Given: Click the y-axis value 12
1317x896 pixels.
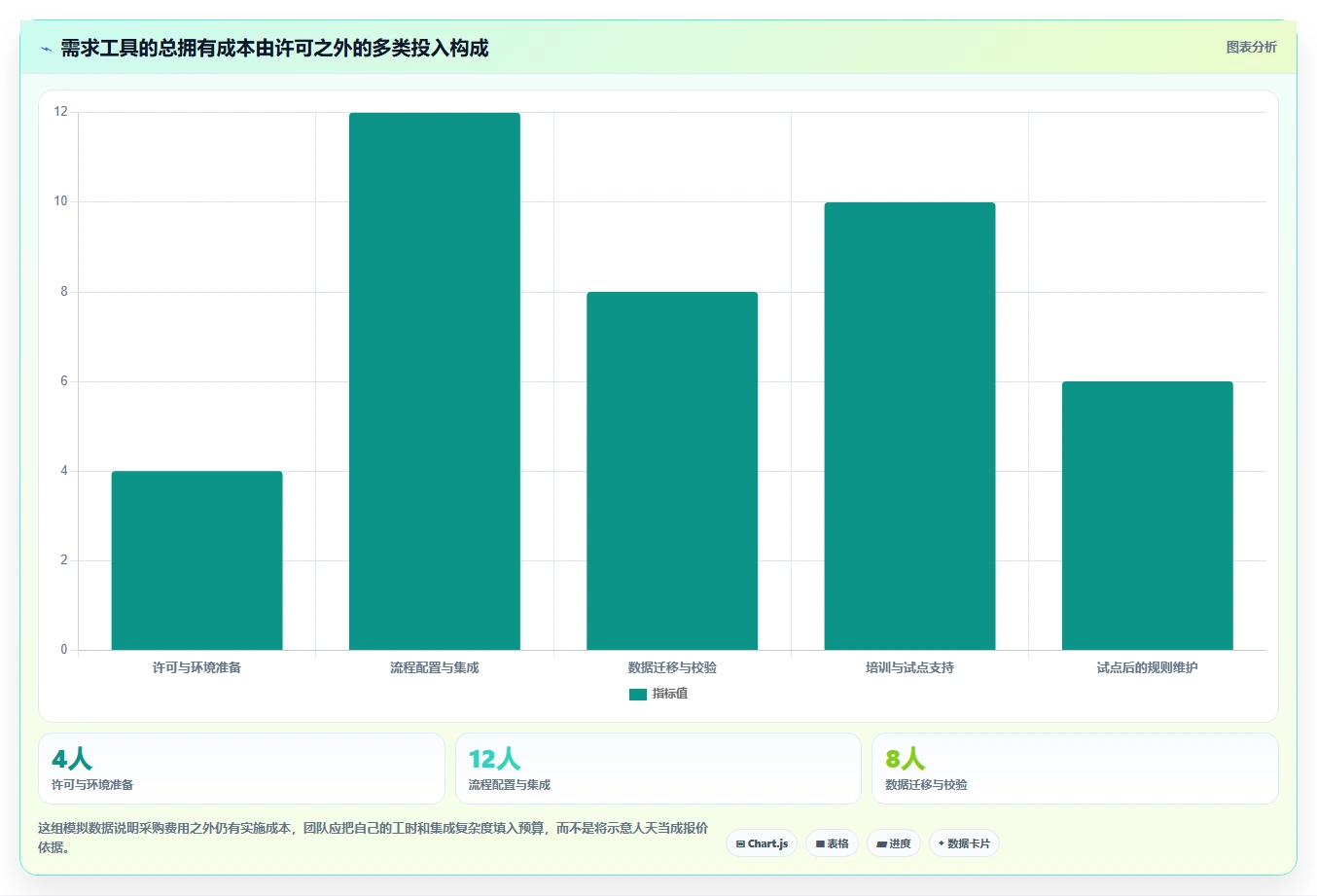Looking at the screenshot, I should tap(61, 112).
